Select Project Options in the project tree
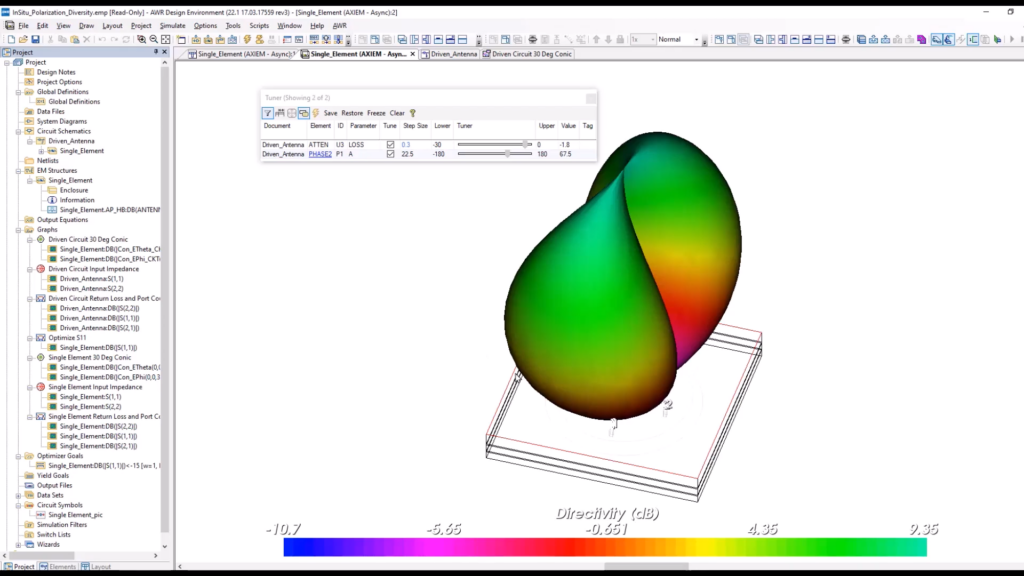Viewport: 1024px width, 576px height. point(59,82)
